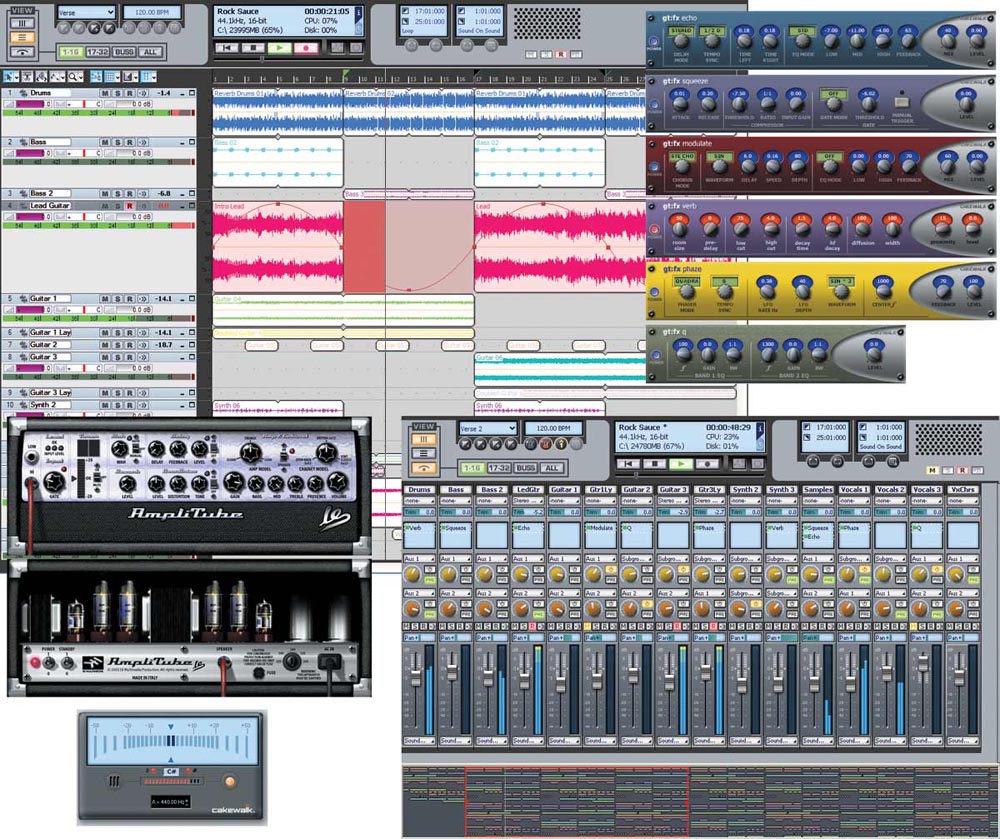Open the Stereo input dropdown on the LedGtr mixer strip

click(x=528, y=501)
